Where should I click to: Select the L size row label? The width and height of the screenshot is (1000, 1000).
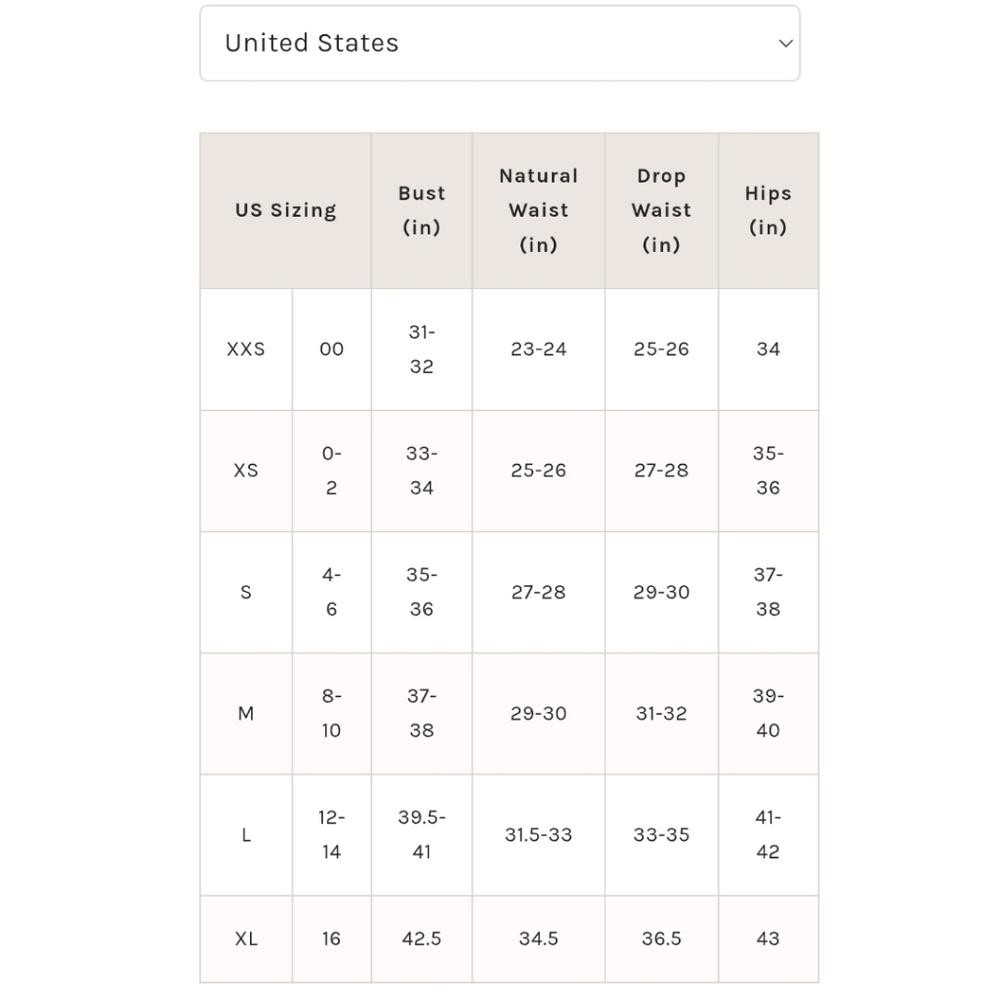tap(246, 835)
